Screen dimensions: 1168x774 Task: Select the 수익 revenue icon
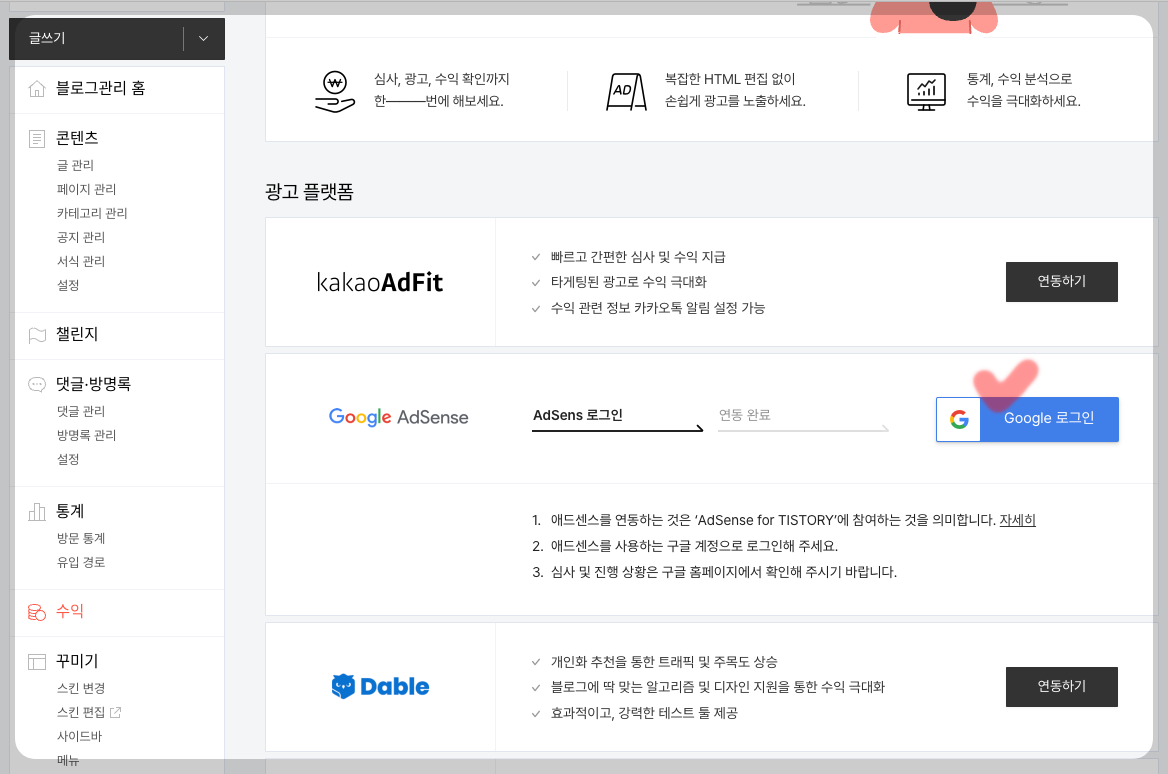tap(39, 610)
